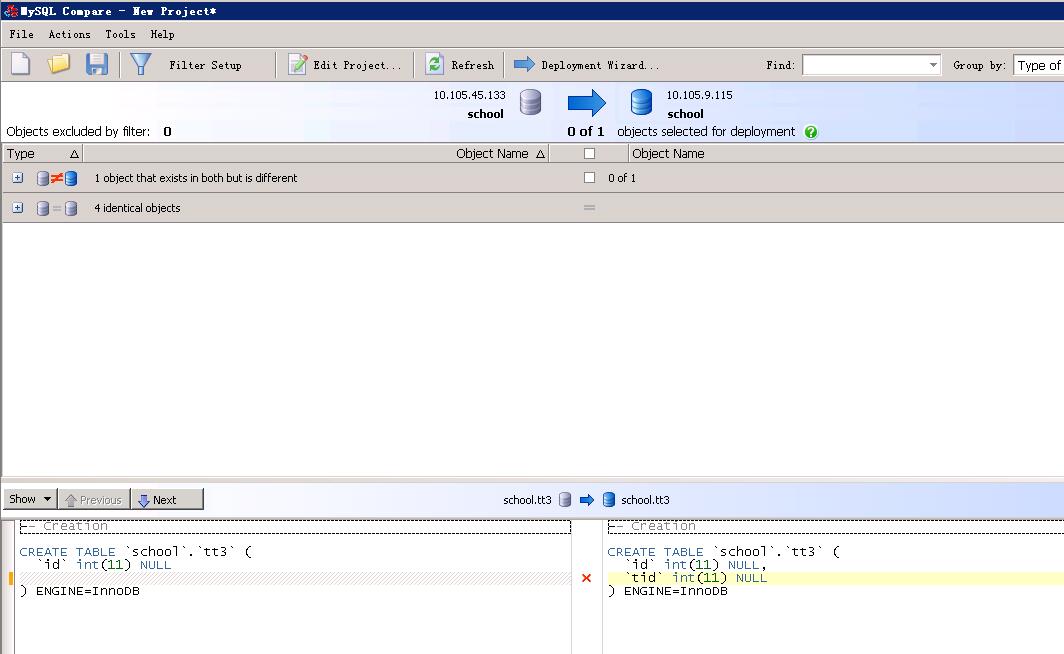Expand the 4 identical objects group
This screenshot has width=1064, height=654.
[x=18, y=208]
